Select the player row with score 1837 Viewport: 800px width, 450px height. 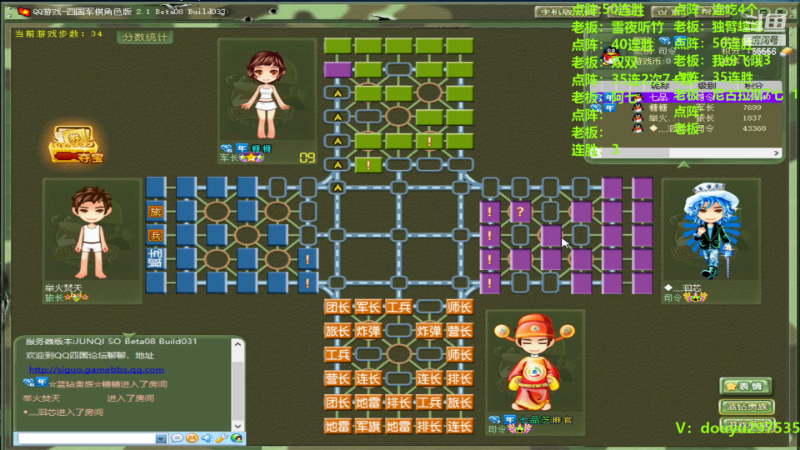(x=686, y=118)
